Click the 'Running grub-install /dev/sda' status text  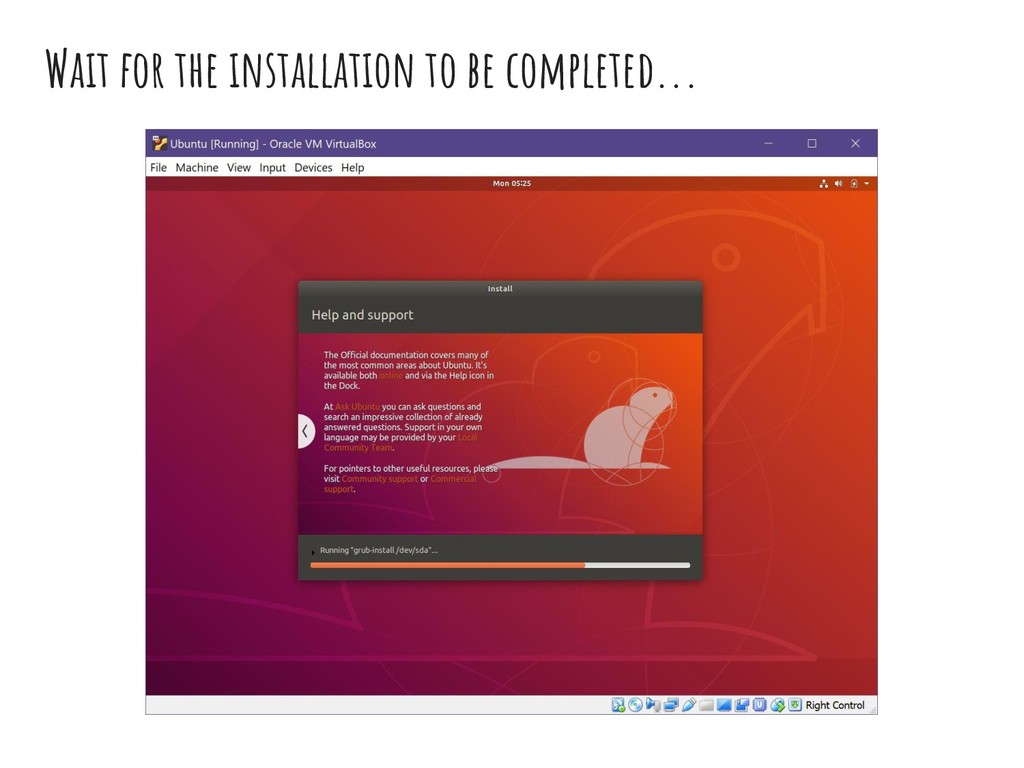(x=379, y=551)
